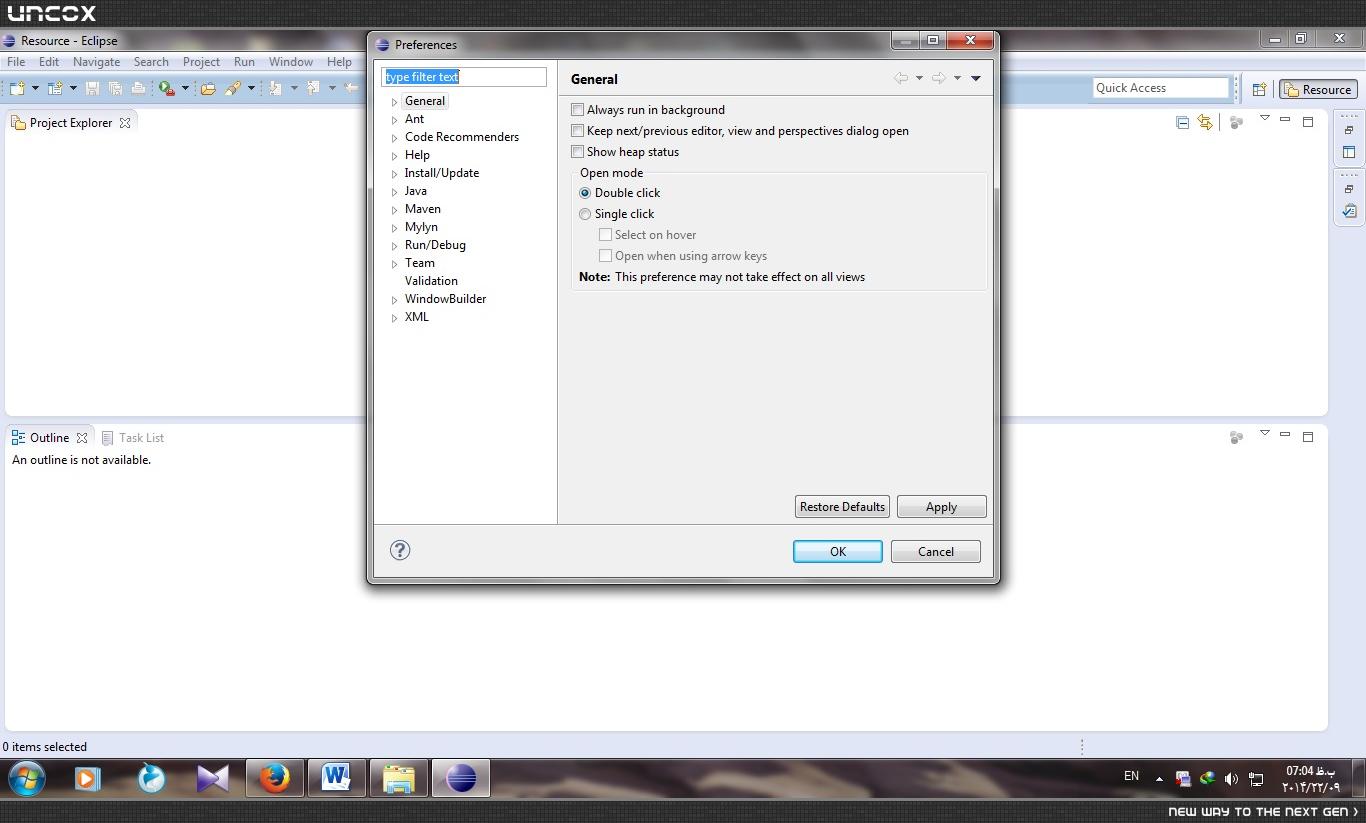Click the Search flashlight toolbar icon
The width and height of the screenshot is (1366, 823).
click(x=233, y=88)
